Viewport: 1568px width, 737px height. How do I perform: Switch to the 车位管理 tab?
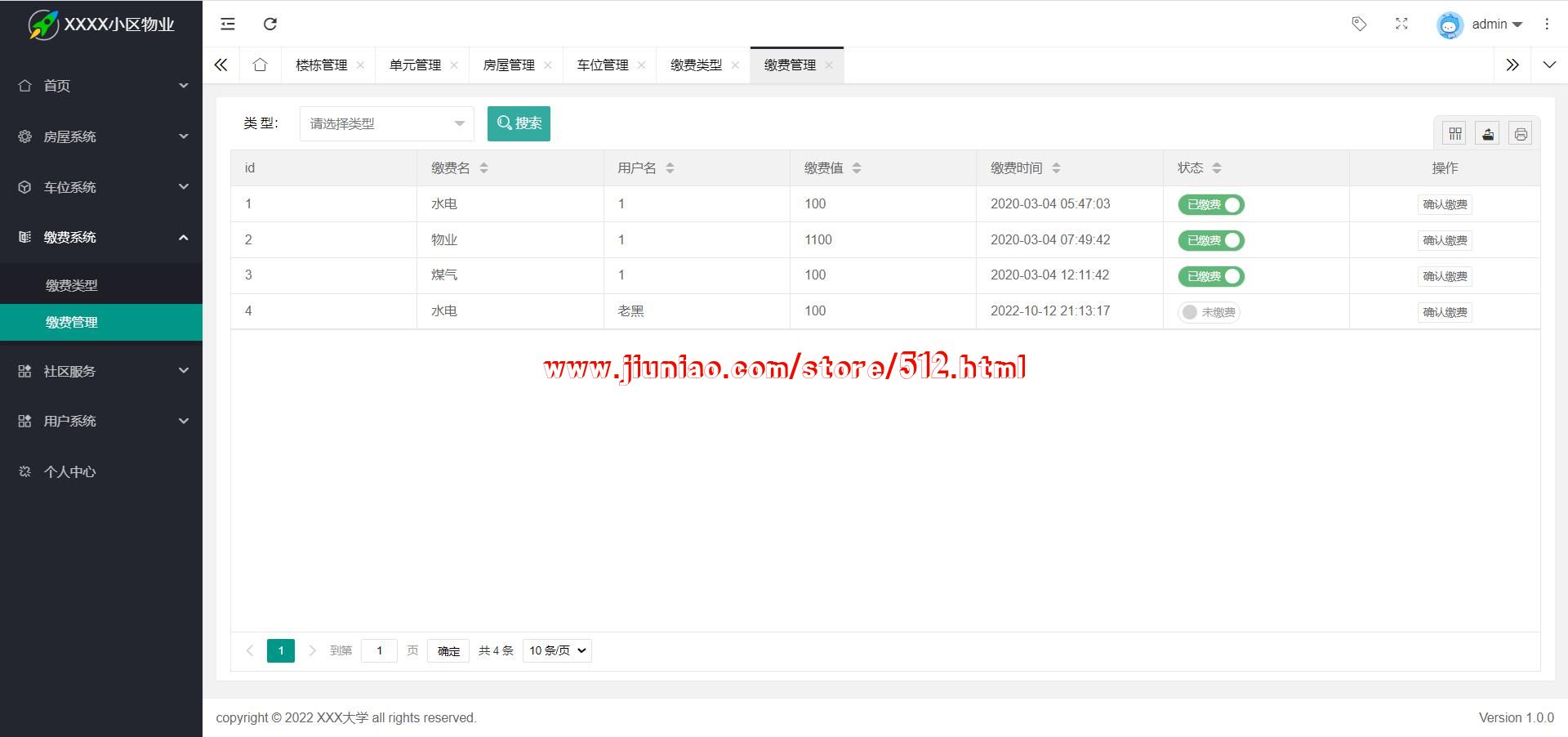pyautogui.click(x=603, y=65)
